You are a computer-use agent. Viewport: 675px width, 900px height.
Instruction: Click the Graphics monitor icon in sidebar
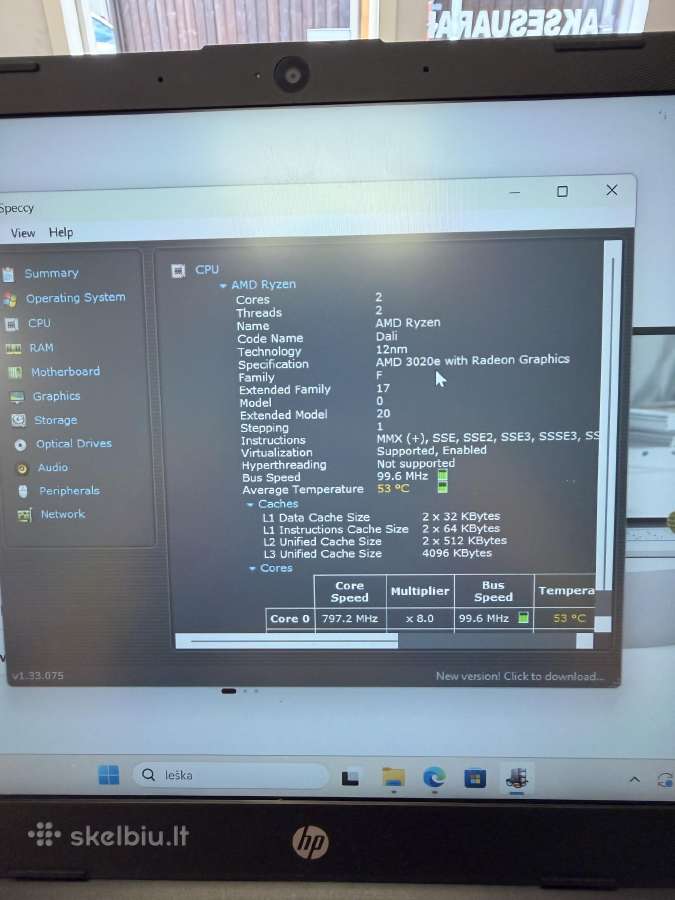[x=17, y=397]
